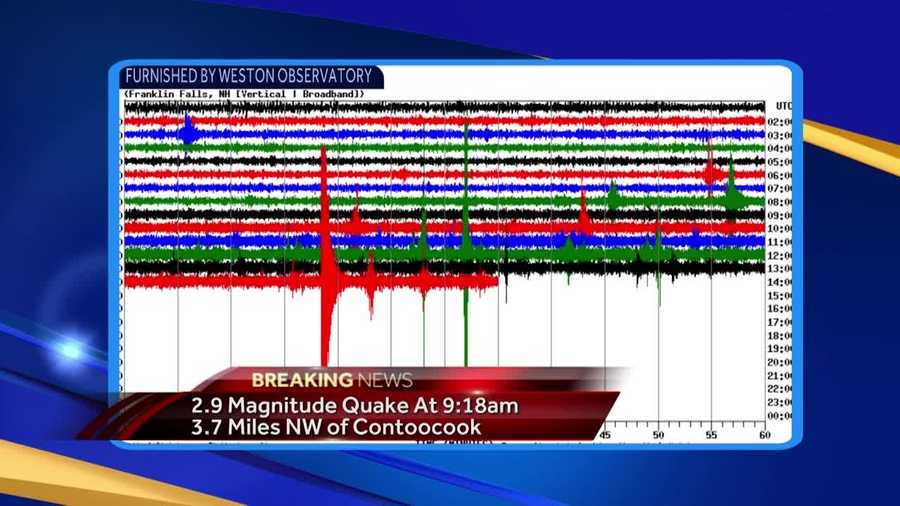
Task: Click the UTC axis heading
Action: [x=783, y=105]
